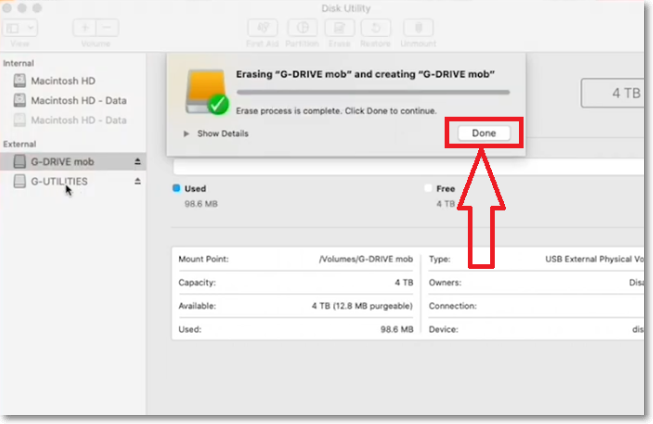Click the Device row label
The width and height of the screenshot is (653, 424).
pos(444,329)
